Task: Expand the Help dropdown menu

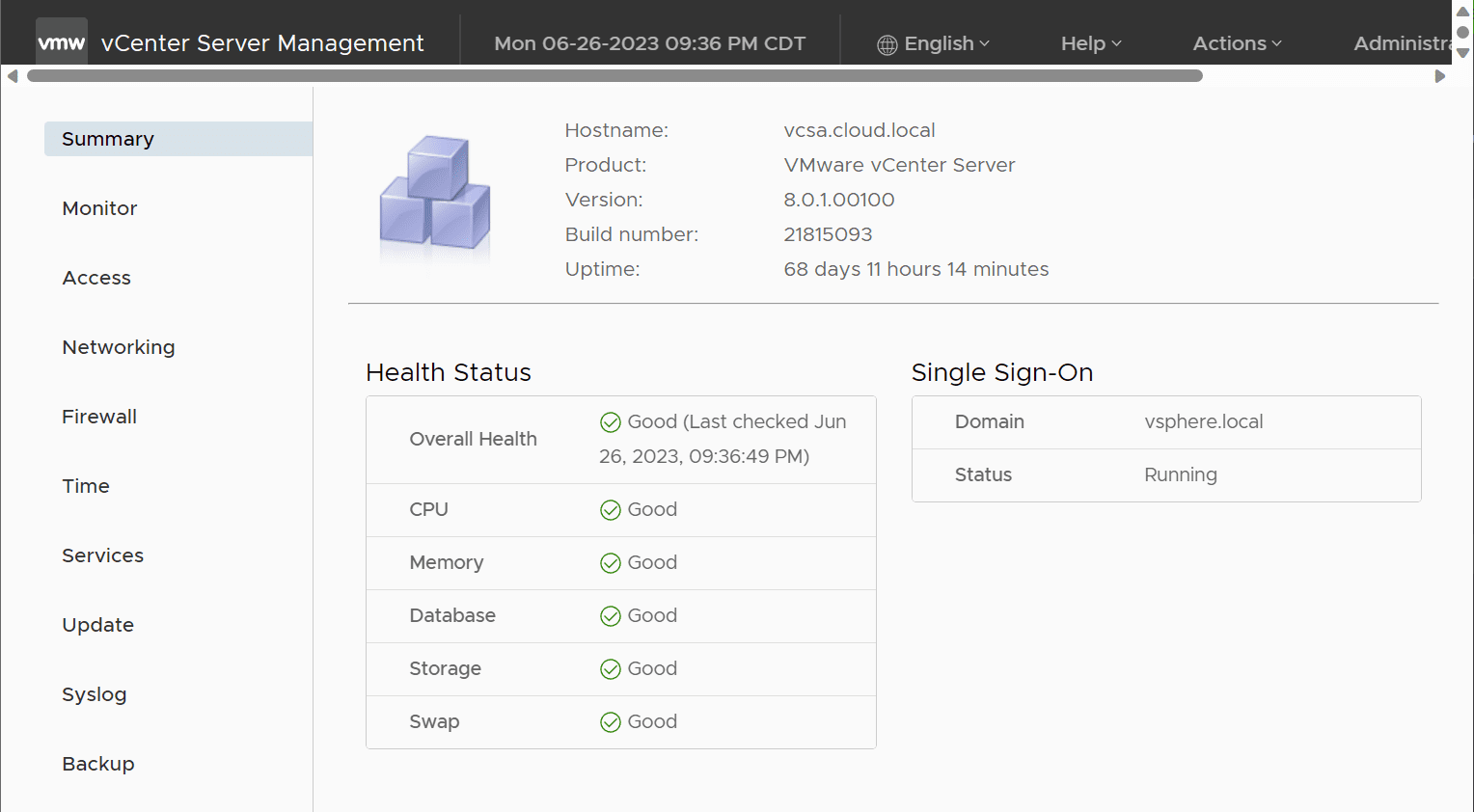Action: (x=1091, y=43)
